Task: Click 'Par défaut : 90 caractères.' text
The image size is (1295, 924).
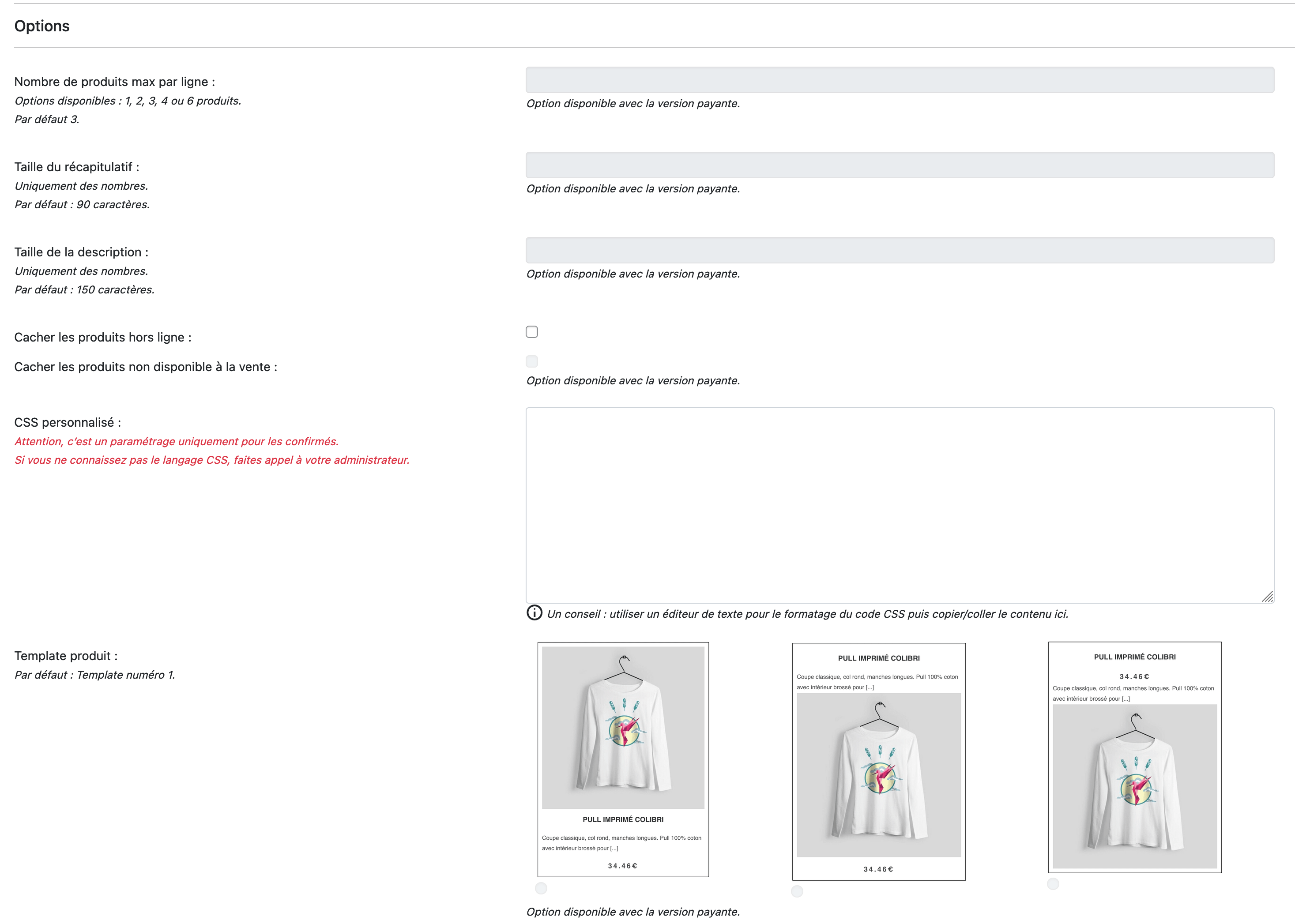Action: 82,204
